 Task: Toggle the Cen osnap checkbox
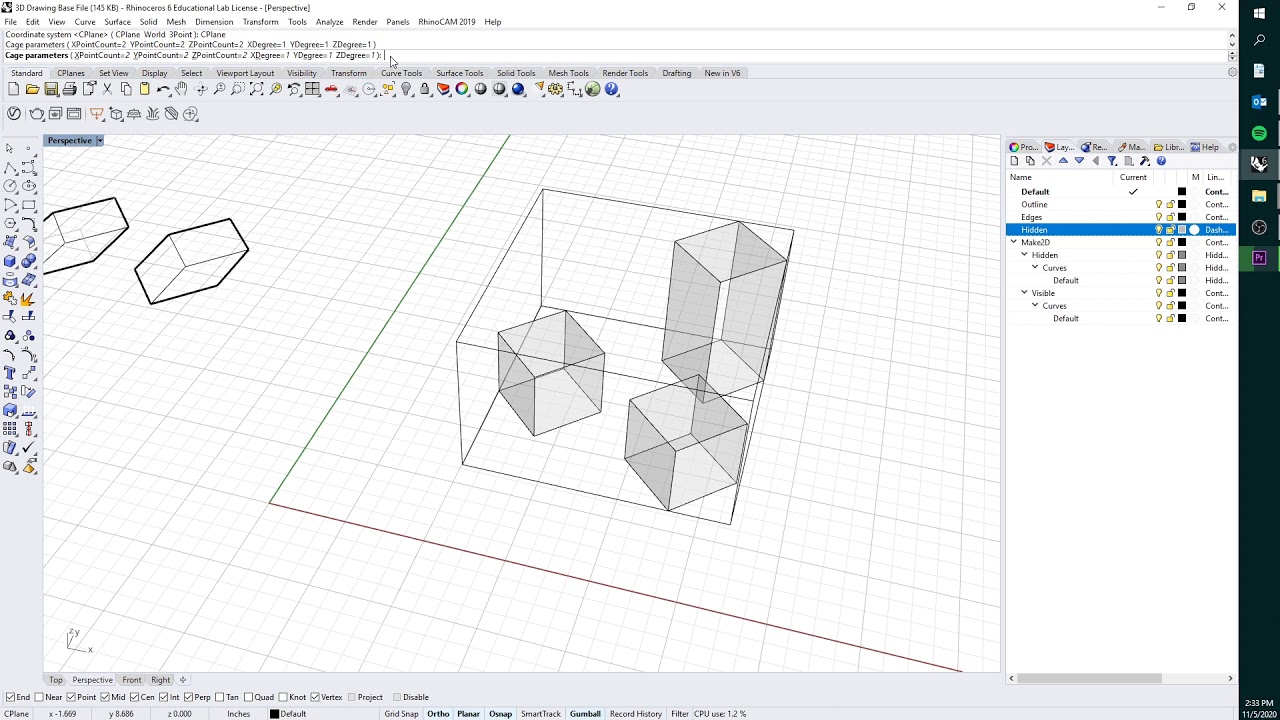pos(134,697)
